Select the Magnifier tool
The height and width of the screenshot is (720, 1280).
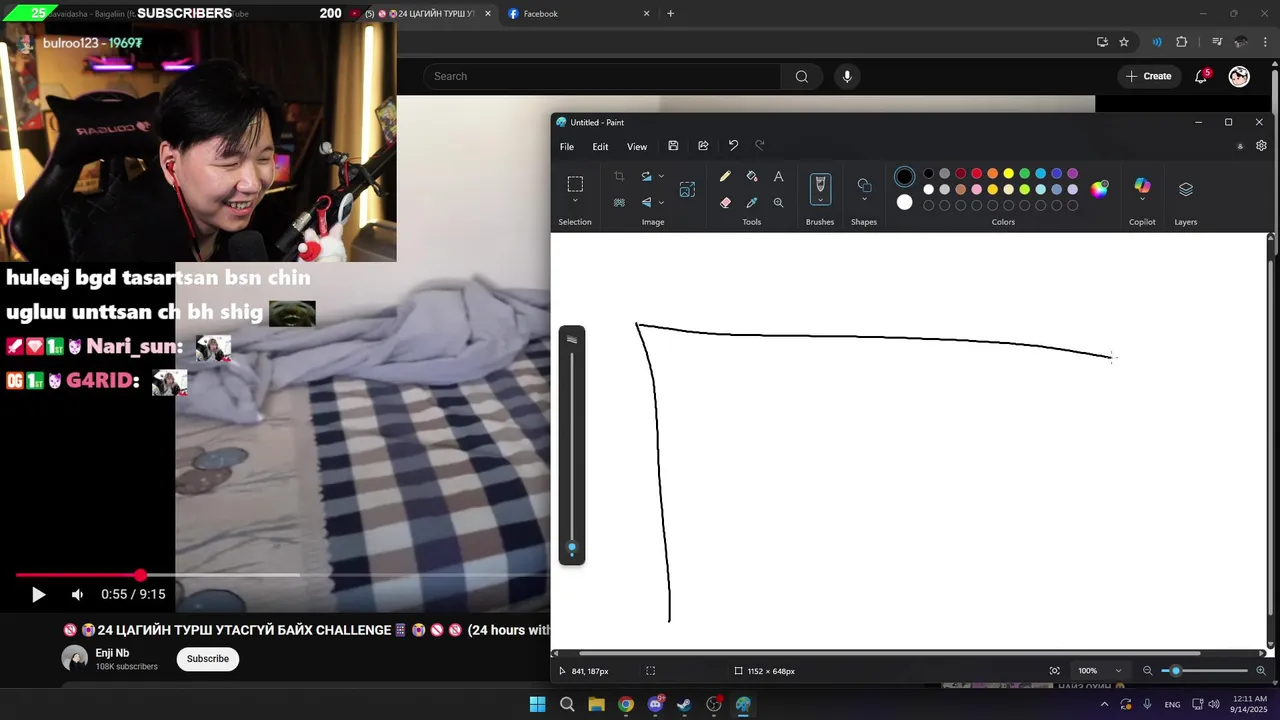tap(778, 202)
